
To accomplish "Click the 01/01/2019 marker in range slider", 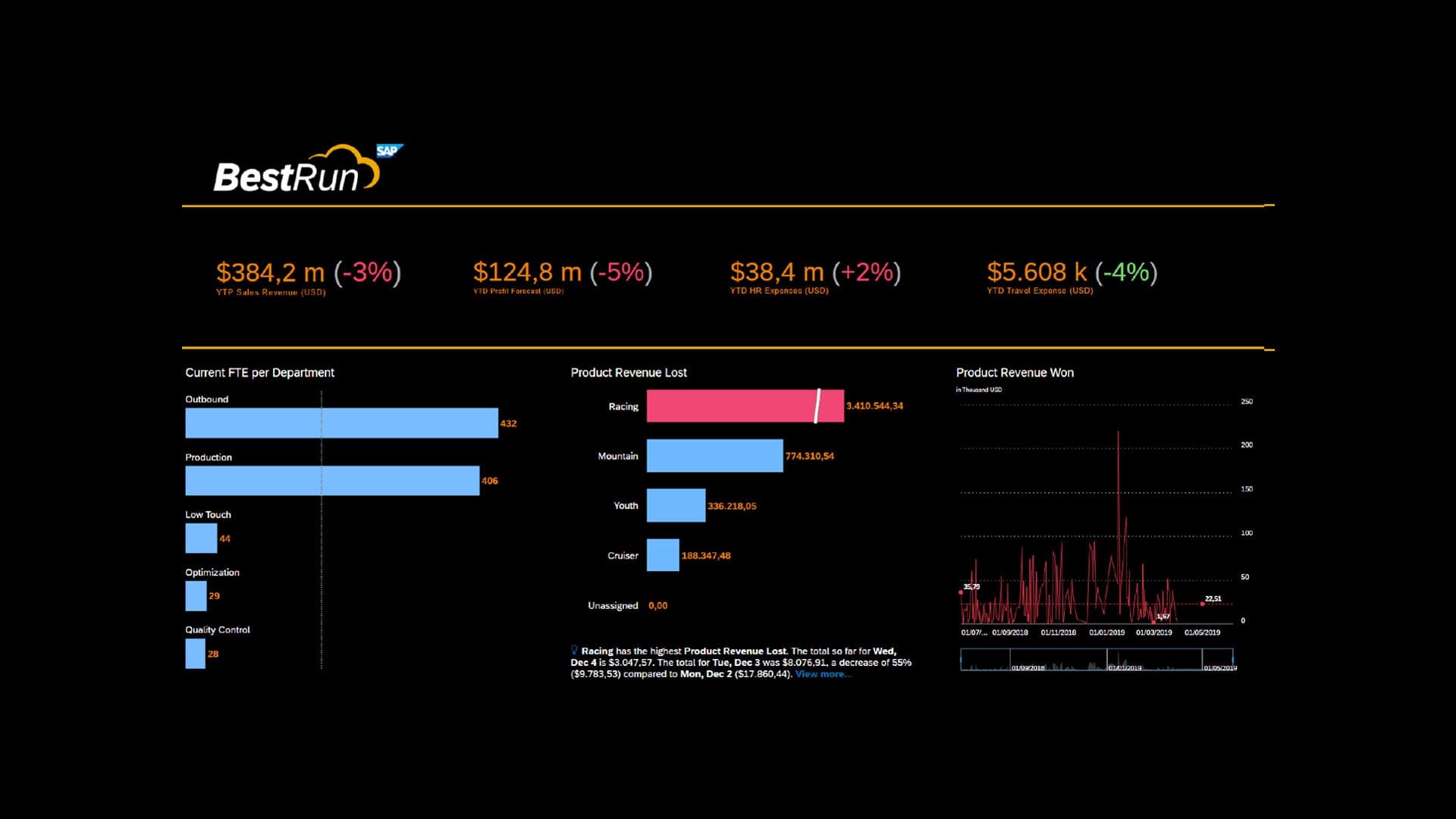I will [x=1125, y=667].
